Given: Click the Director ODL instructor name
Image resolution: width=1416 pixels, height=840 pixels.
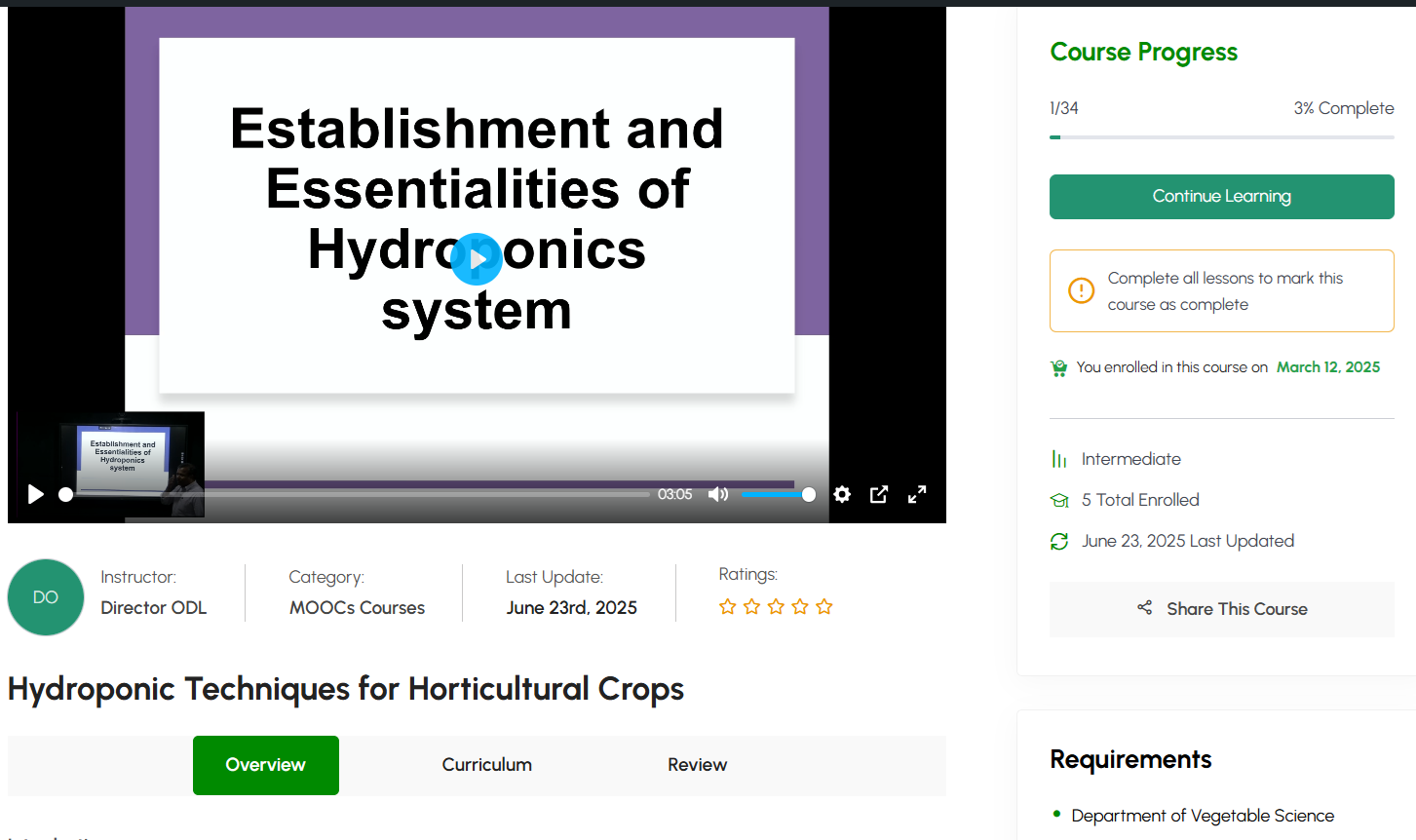Looking at the screenshot, I should coord(154,608).
